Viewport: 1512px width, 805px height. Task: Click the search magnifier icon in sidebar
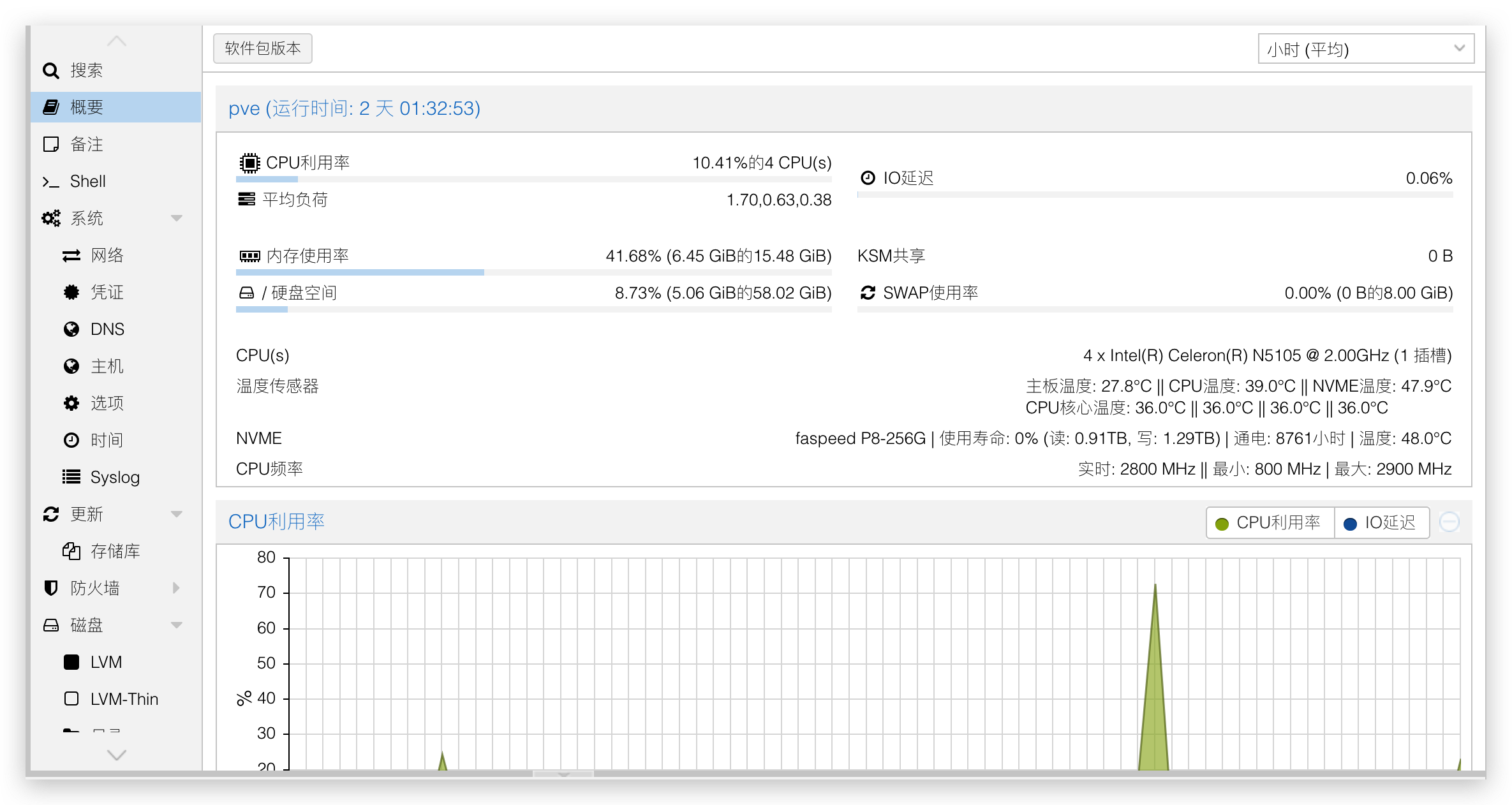click(x=51, y=70)
